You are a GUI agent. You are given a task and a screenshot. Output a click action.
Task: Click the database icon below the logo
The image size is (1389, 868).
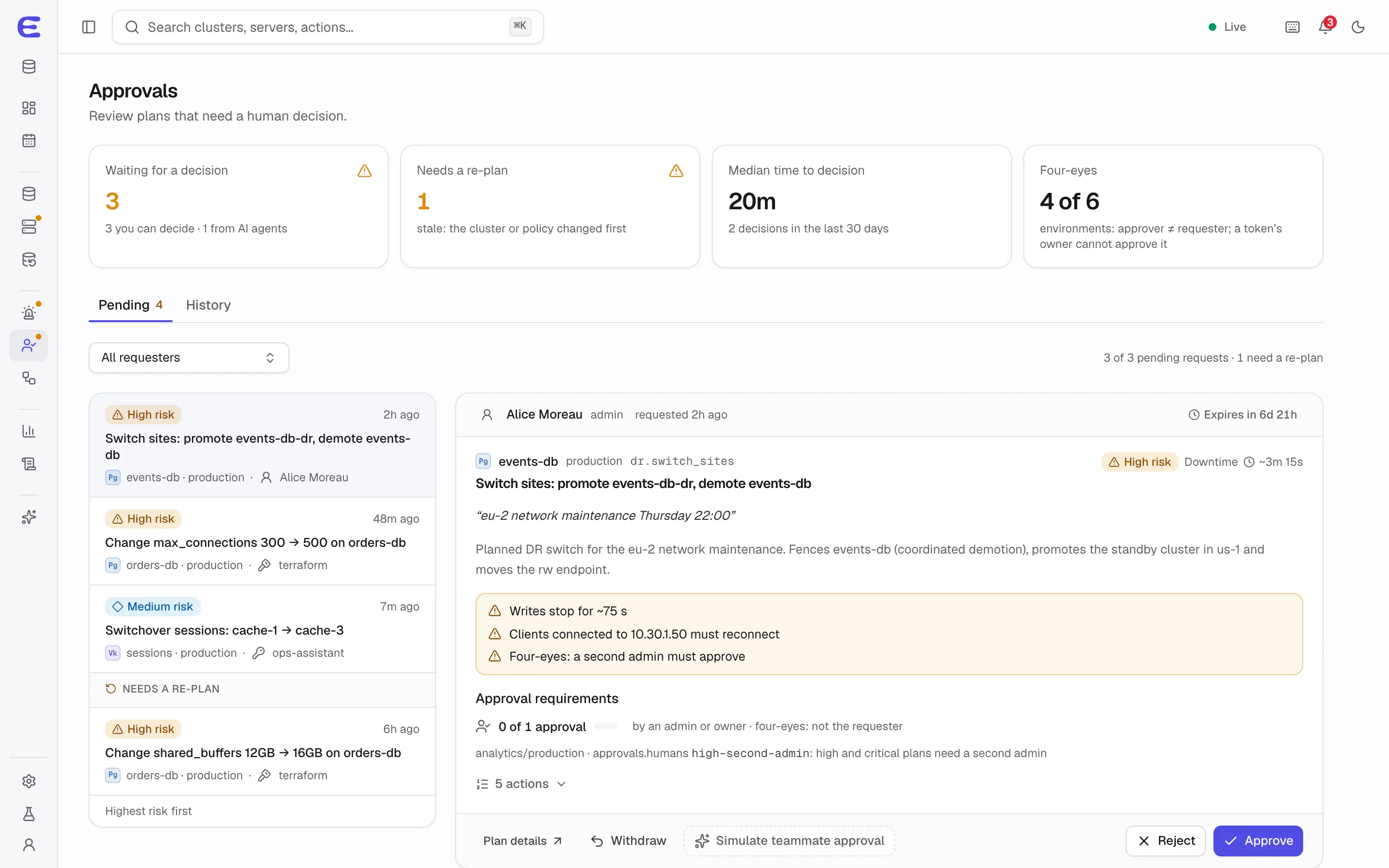coord(29,67)
